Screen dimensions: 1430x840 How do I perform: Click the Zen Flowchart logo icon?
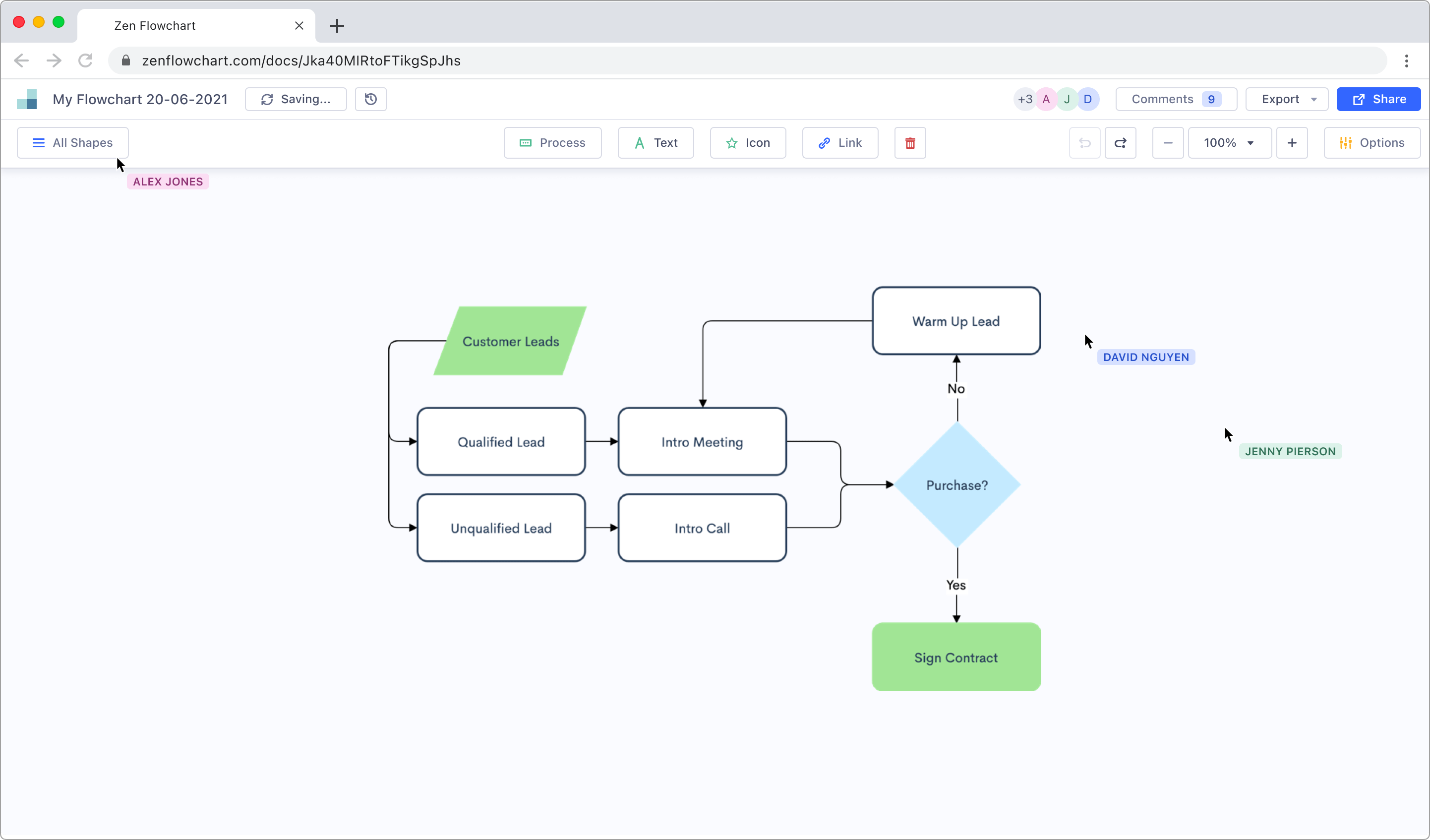click(x=27, y=99)
